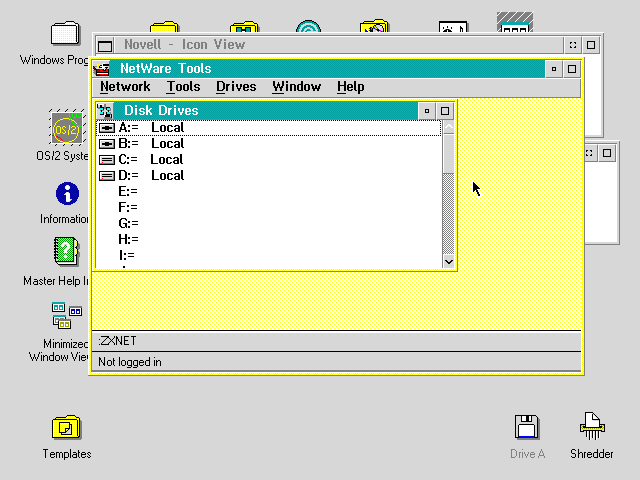Screen dimensions: 640x480
Task: Click the Disk Drives list scroll up arrow
Action: tap(449, 127)
